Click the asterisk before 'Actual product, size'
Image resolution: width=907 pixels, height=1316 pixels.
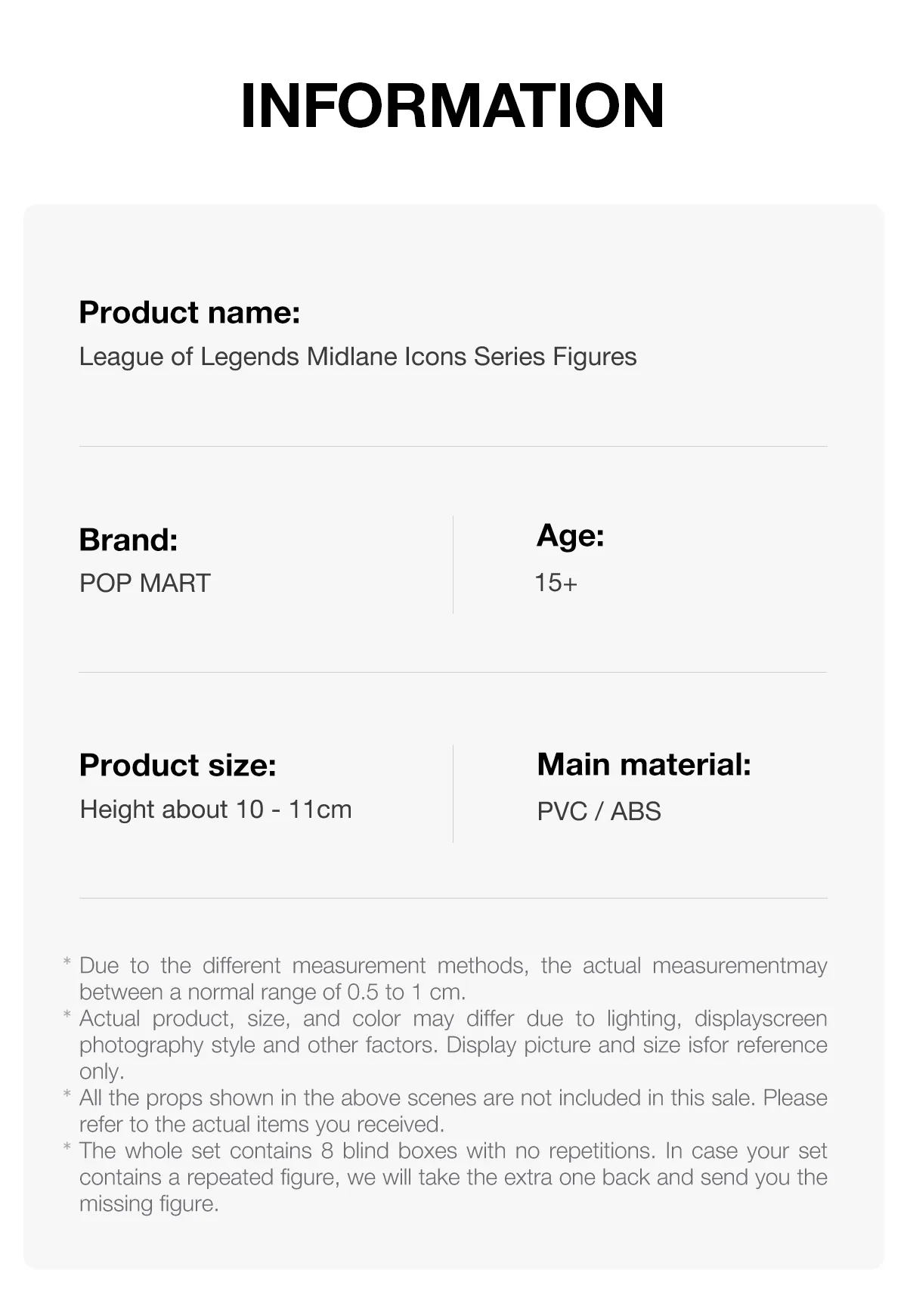tap(67, 1017)
